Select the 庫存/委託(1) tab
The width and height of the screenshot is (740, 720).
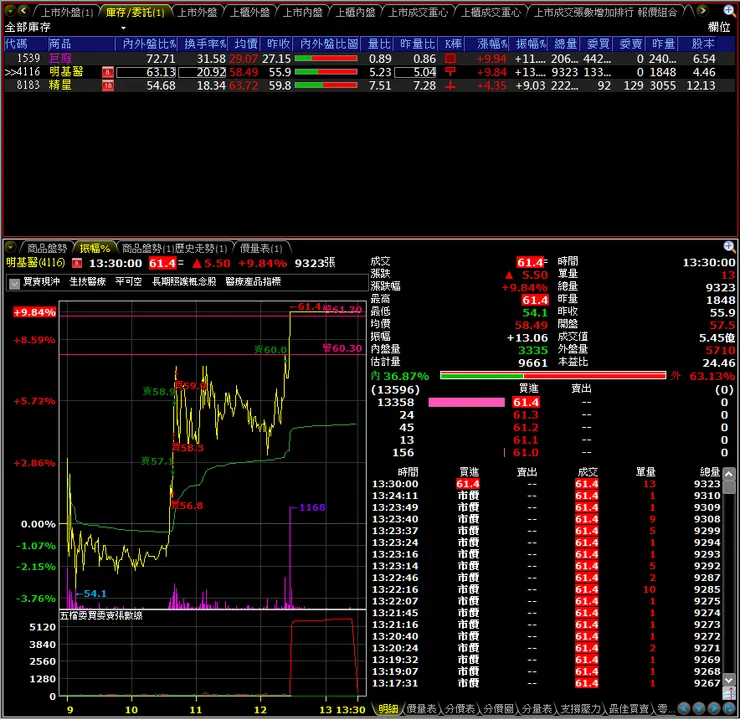[x=135, y=12]
